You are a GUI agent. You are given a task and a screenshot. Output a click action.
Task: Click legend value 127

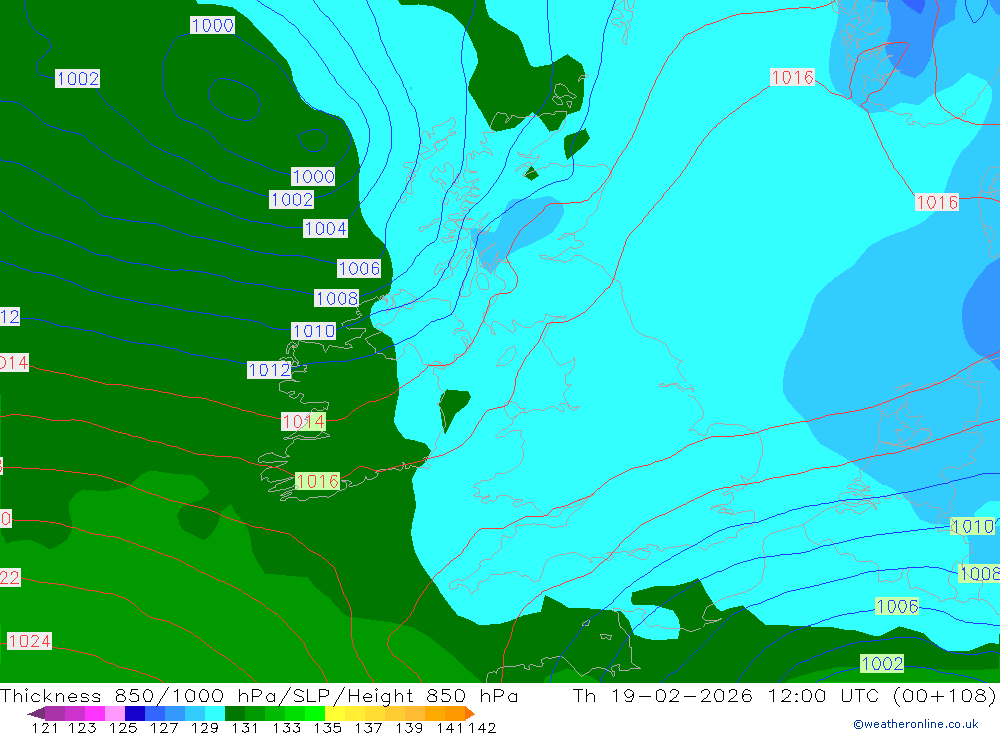164,728
